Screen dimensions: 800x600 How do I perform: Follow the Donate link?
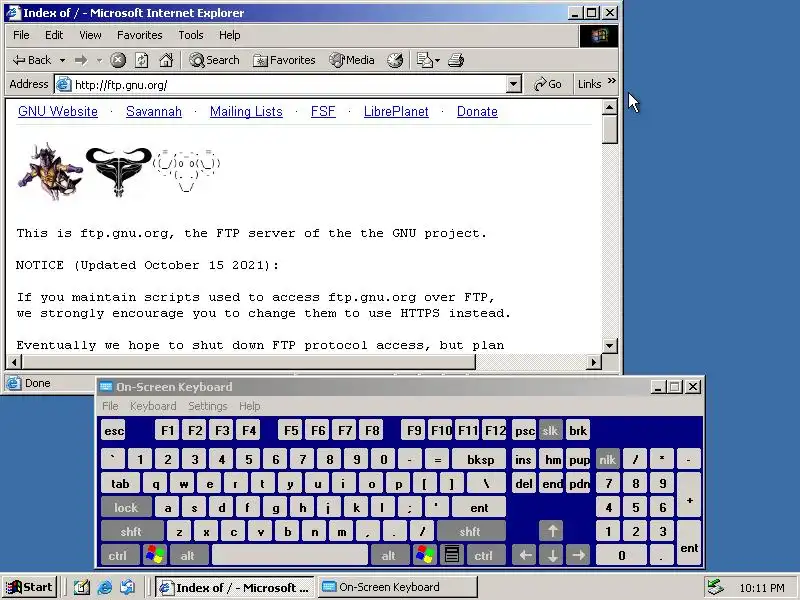point(477,112)
